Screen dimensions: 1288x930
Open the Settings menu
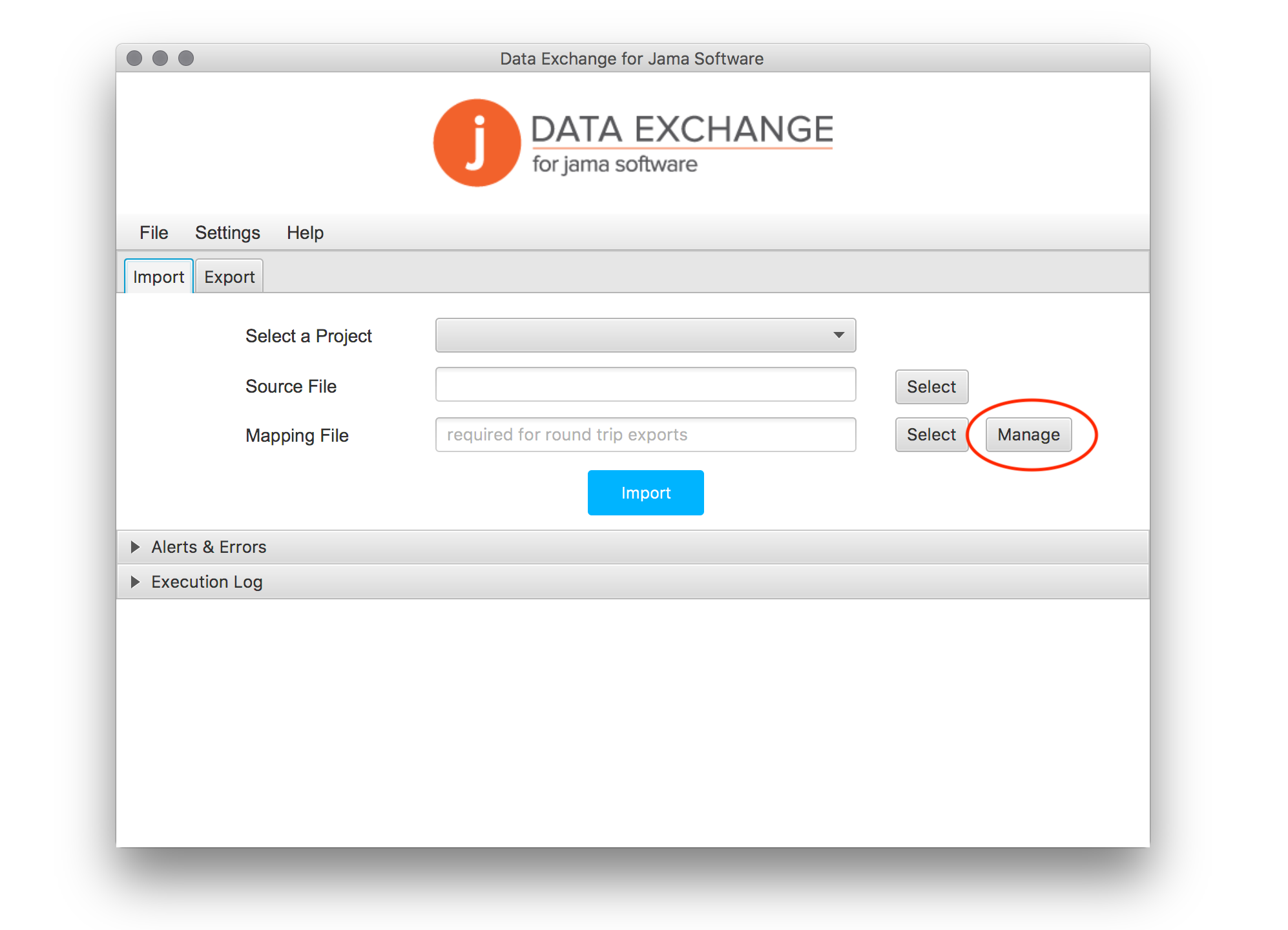[227, 232]
